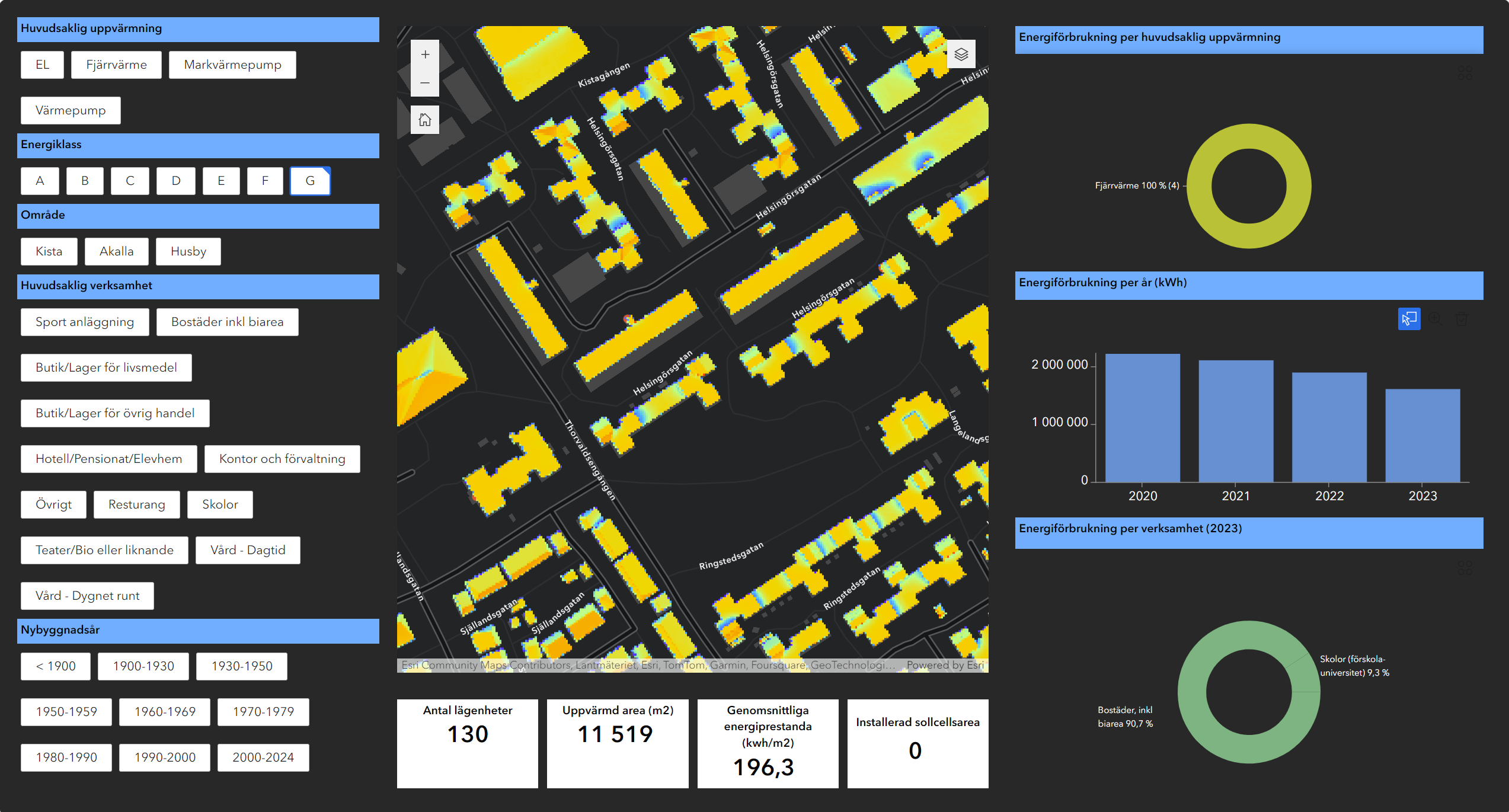Click the Uppvärmd area 11 519 card

coord(618,743)
